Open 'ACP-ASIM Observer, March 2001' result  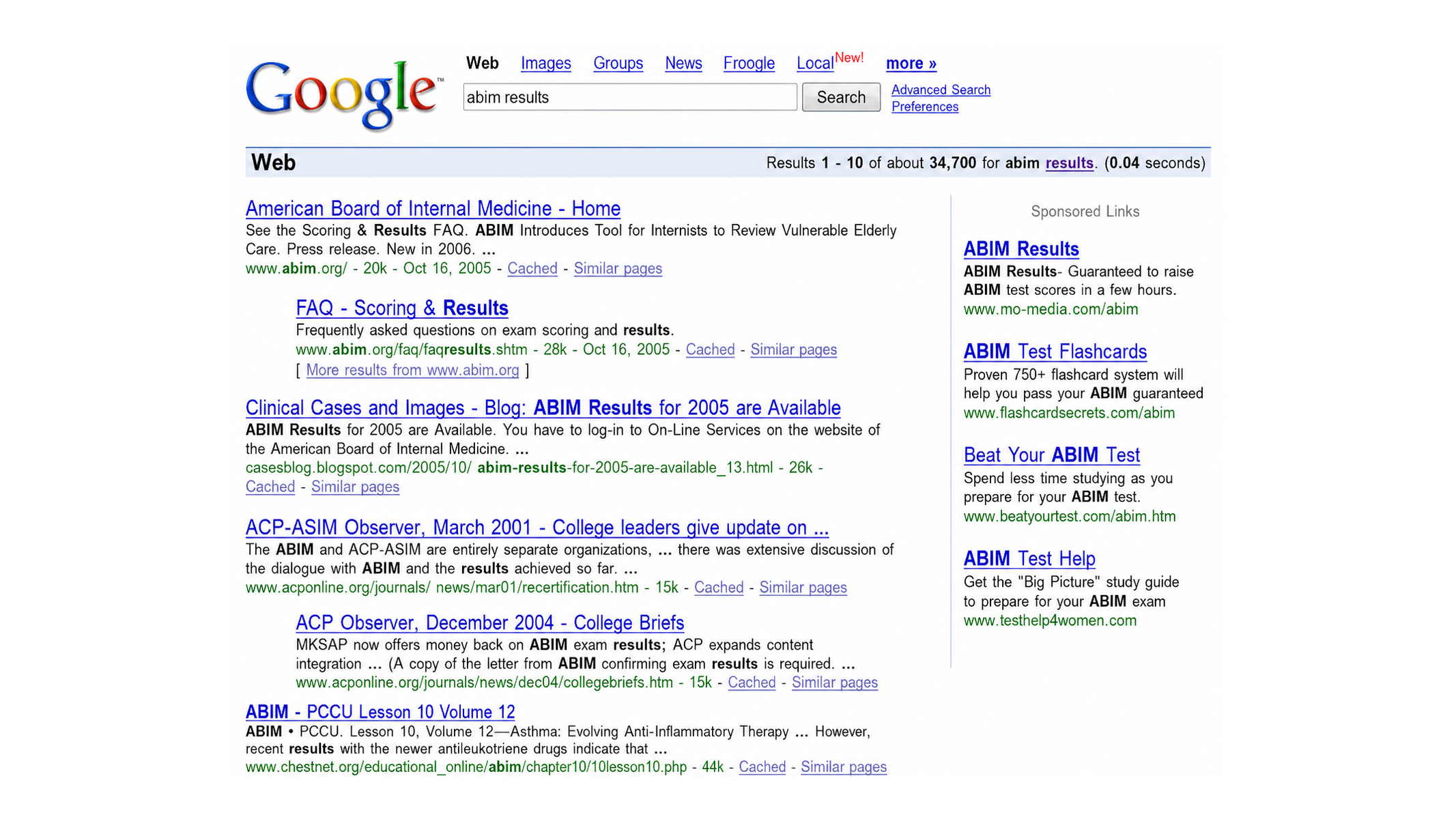[537, 528]
